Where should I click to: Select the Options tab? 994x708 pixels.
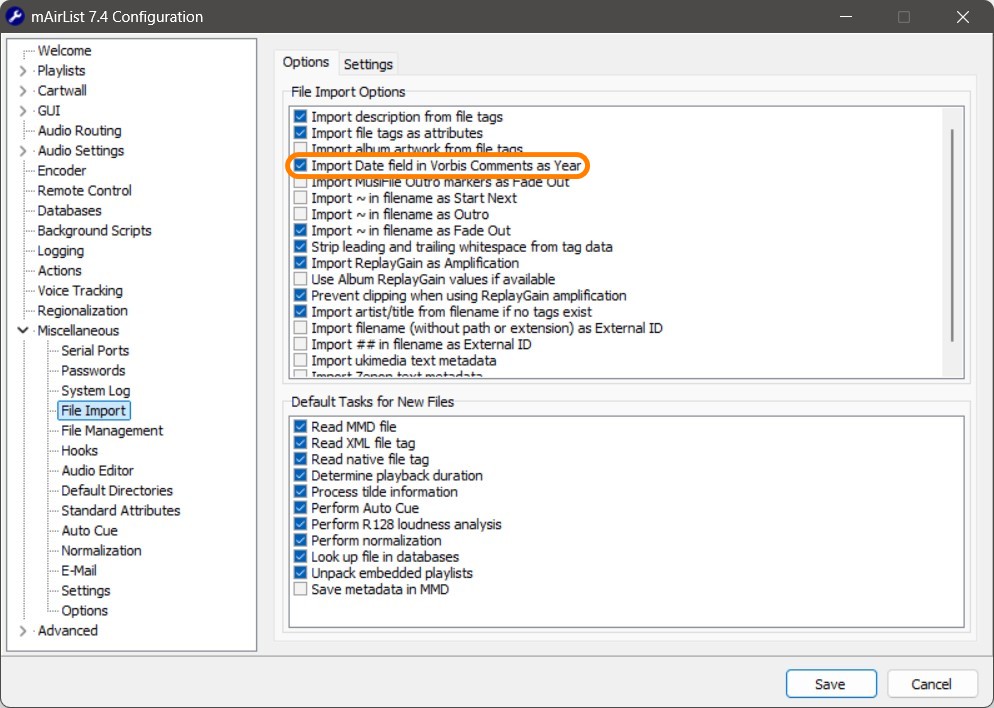pos(306,62)
